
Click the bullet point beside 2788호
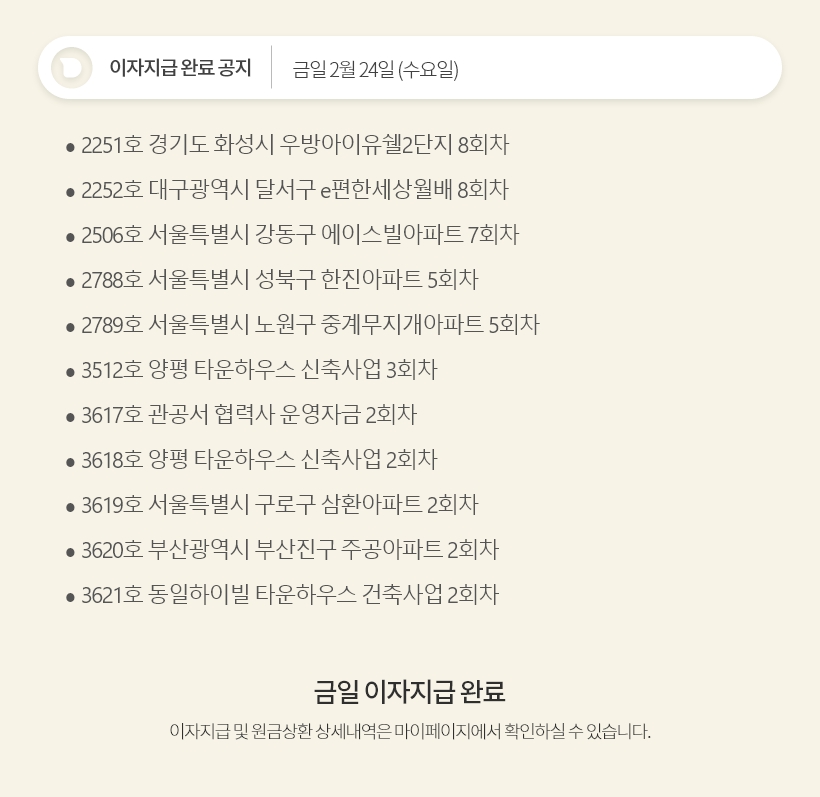tap(70, 282)
